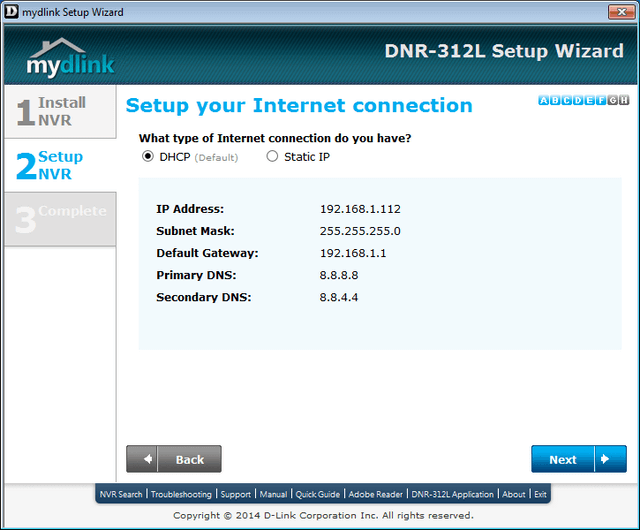Click the 'Subnet Mask:' label

(196, 231)
